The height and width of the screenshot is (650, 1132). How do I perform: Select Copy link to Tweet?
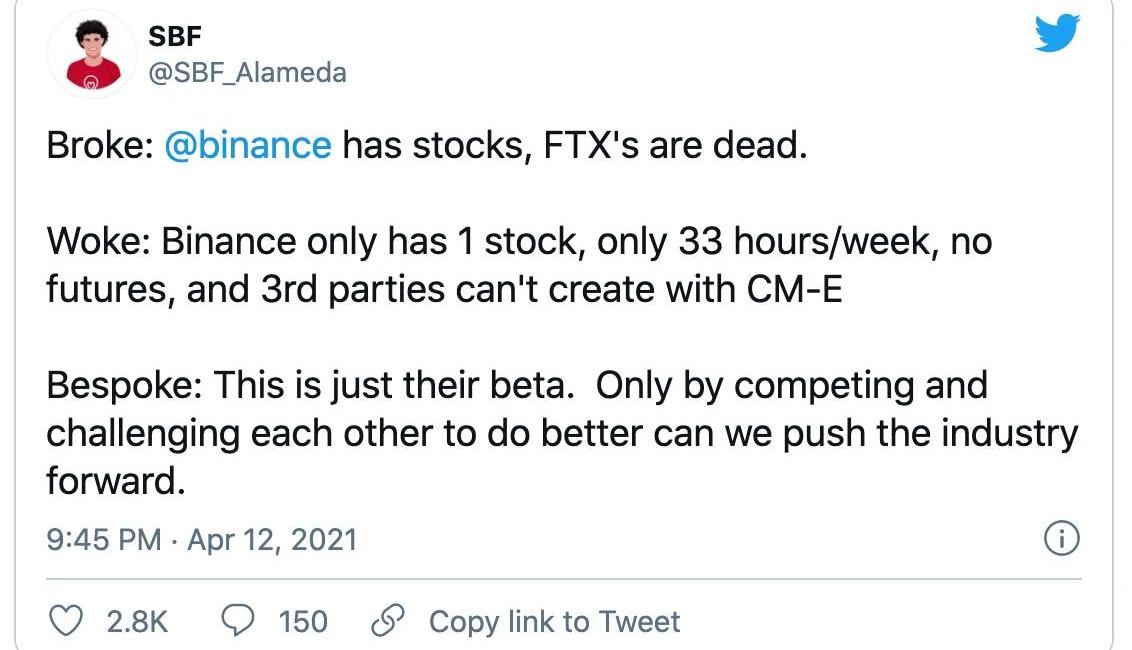pos(554,621)
